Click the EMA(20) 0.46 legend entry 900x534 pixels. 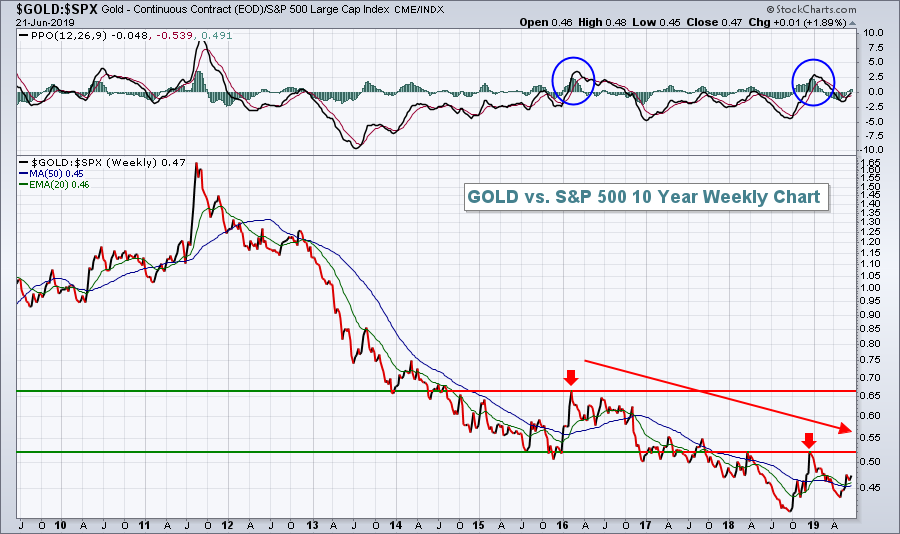point(54,184)
